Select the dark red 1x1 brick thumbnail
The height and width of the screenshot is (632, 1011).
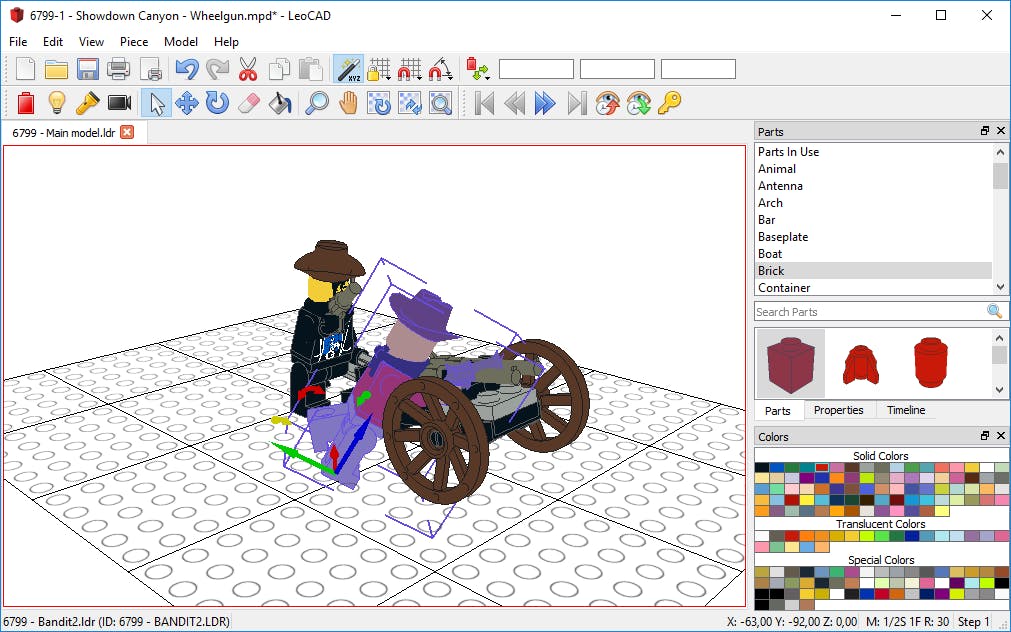[x=790, y=363]
